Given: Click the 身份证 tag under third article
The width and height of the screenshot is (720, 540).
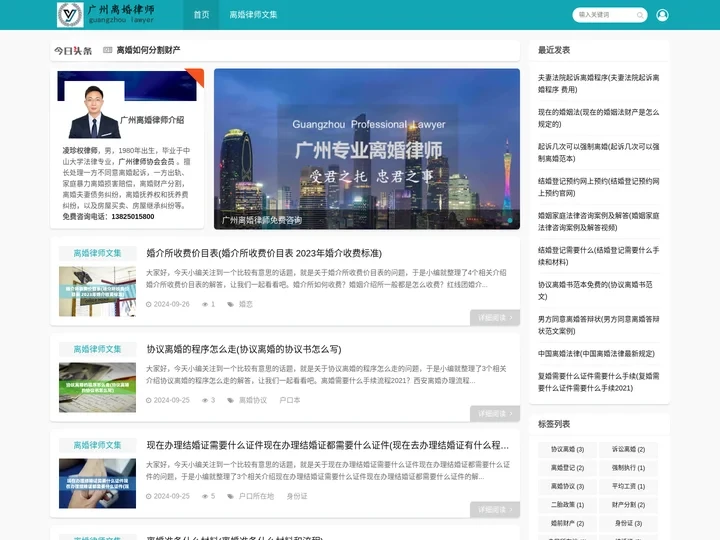Looking at the screenshot, I should [x=297, y=496].
